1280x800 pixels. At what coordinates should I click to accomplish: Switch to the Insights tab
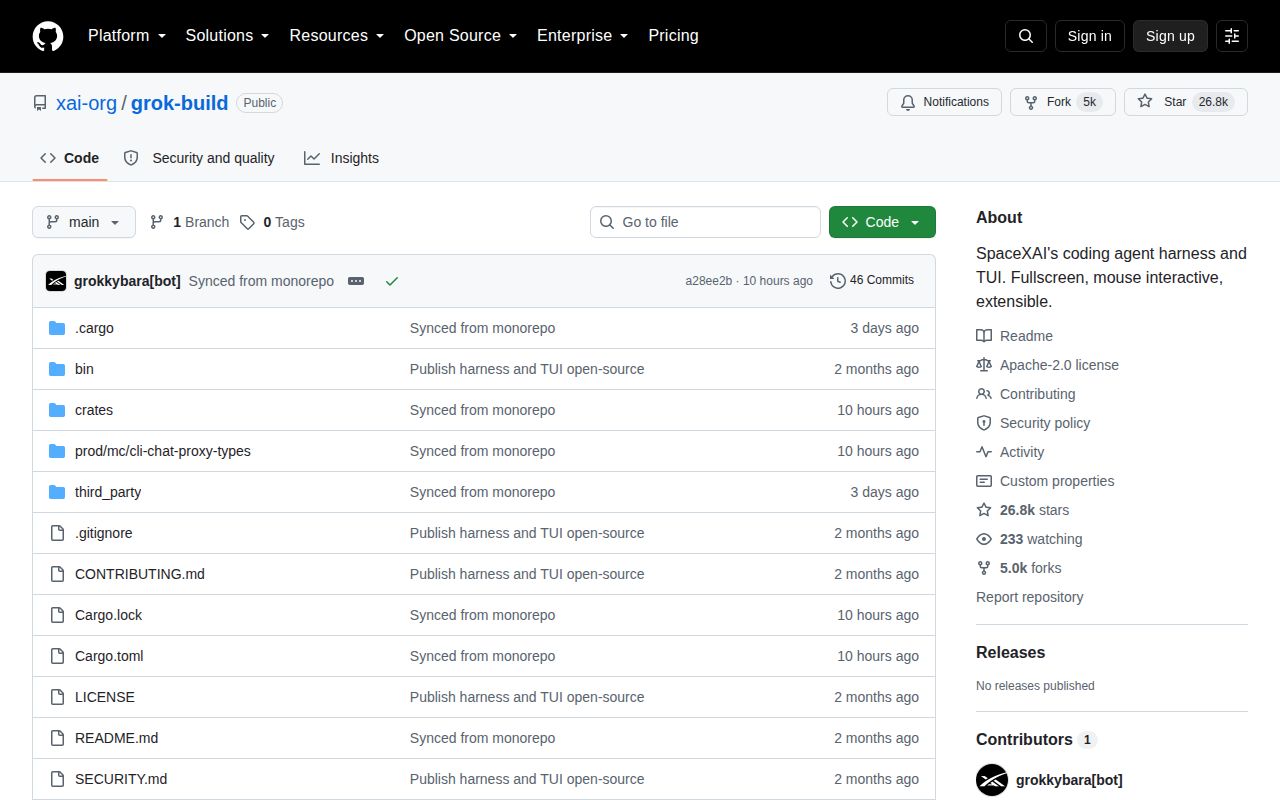[342, 158]
